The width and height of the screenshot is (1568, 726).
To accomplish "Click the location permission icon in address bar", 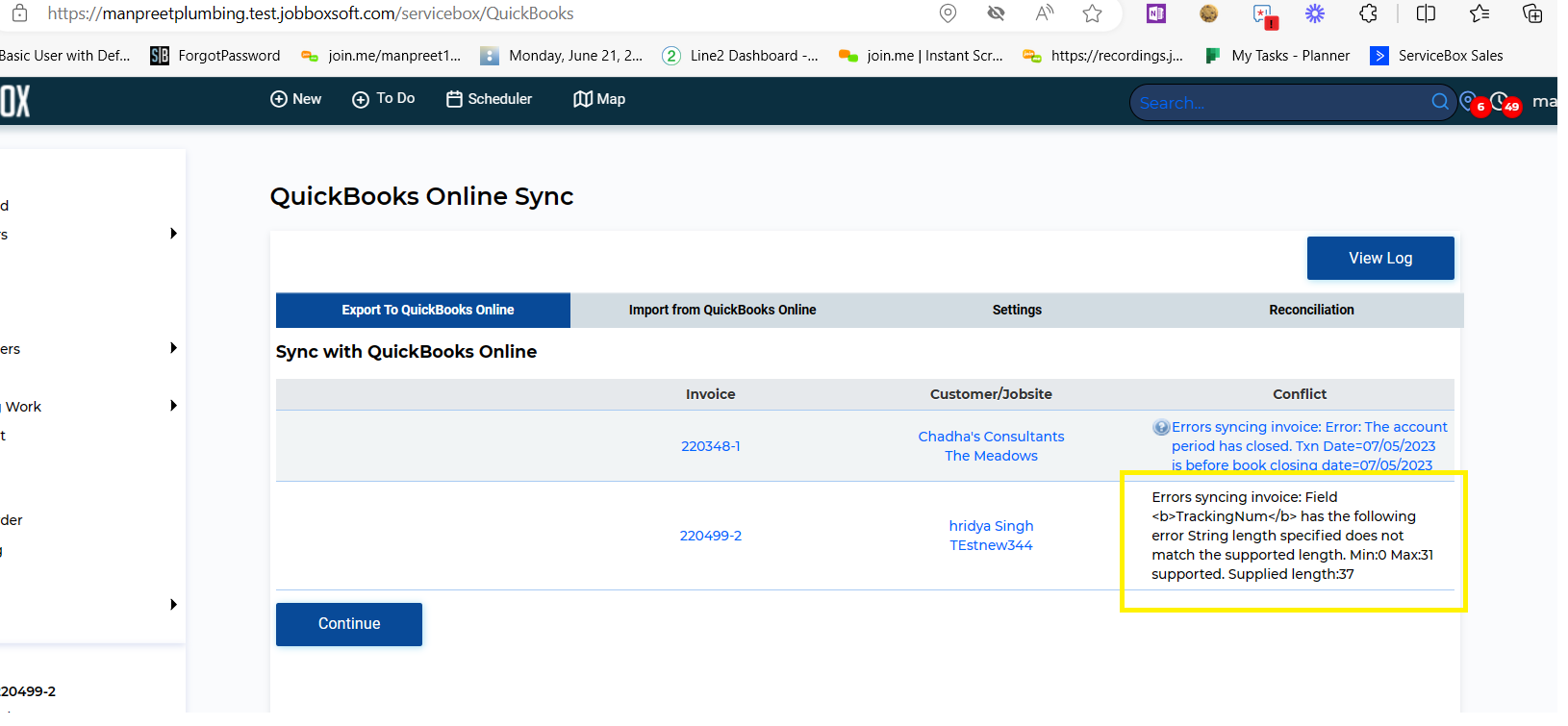I will tap(948, 13).
